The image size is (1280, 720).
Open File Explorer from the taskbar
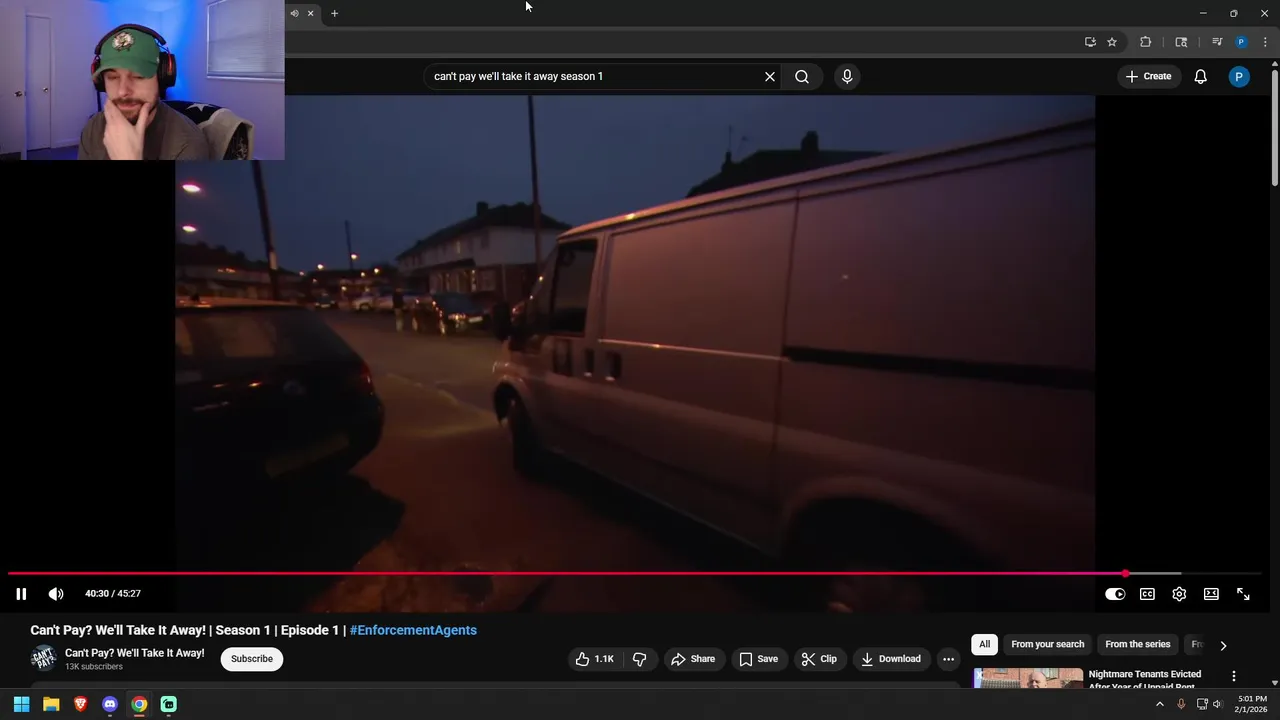coord(51,704)
